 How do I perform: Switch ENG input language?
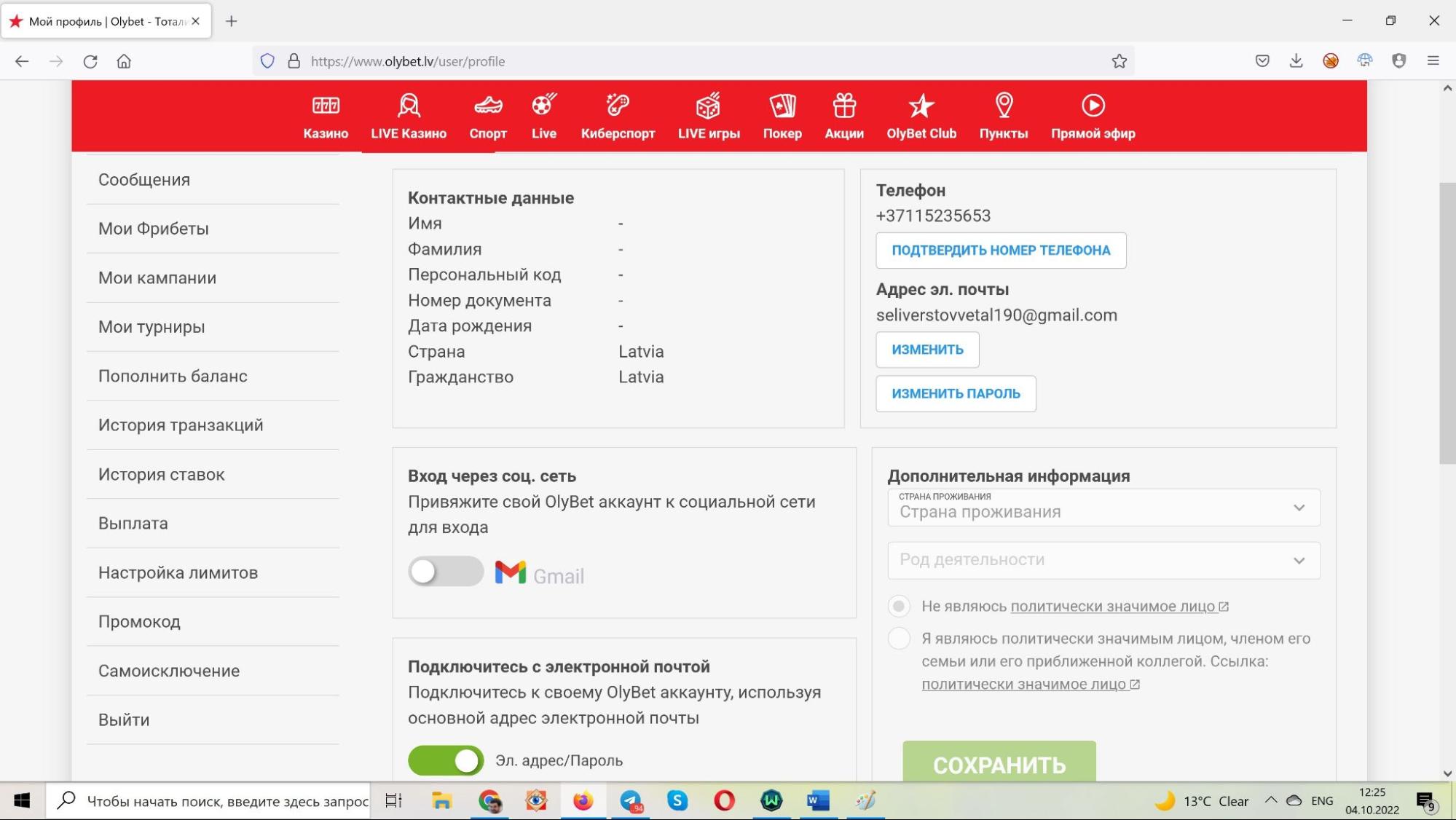coord(1322,801)
